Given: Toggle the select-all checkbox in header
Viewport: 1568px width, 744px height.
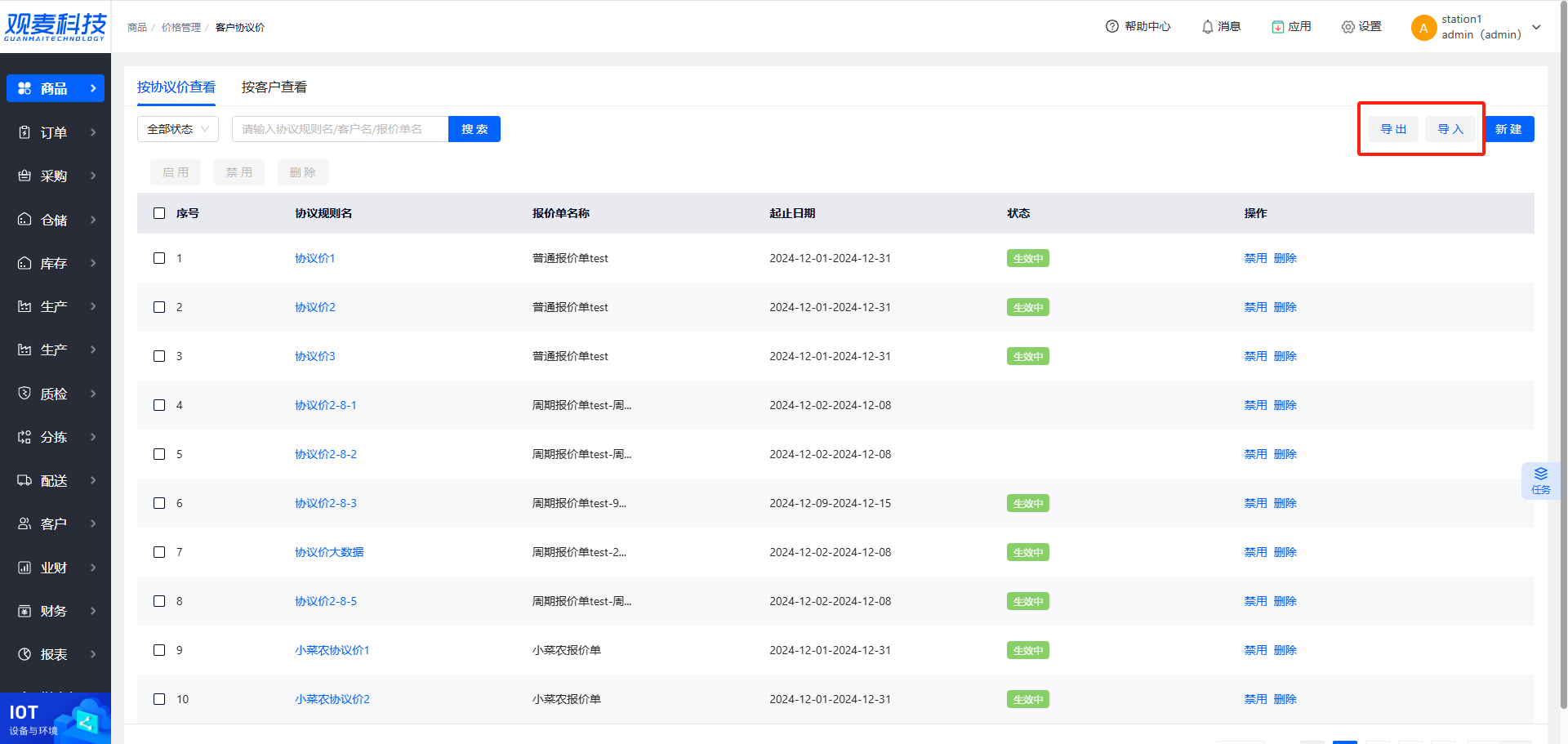Looking at the screenshot, I should [159, 213].
